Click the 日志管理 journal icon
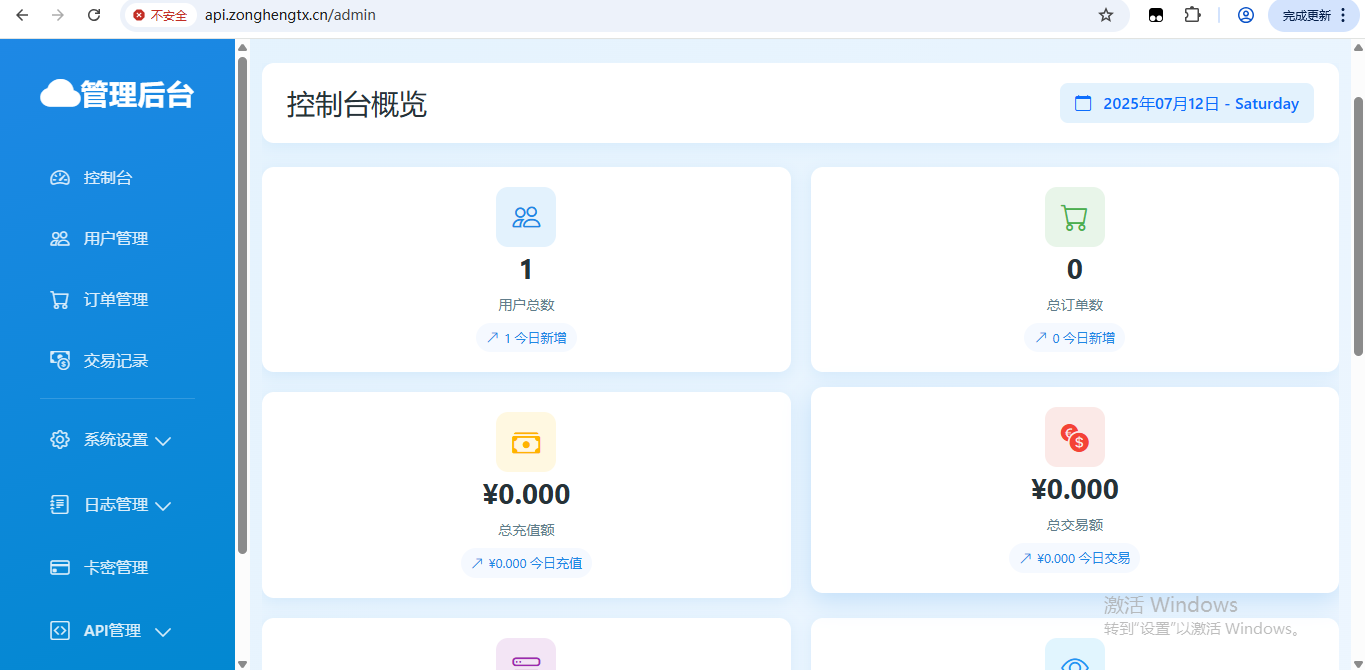This screenshot has width=1365, height=670. 60,505
